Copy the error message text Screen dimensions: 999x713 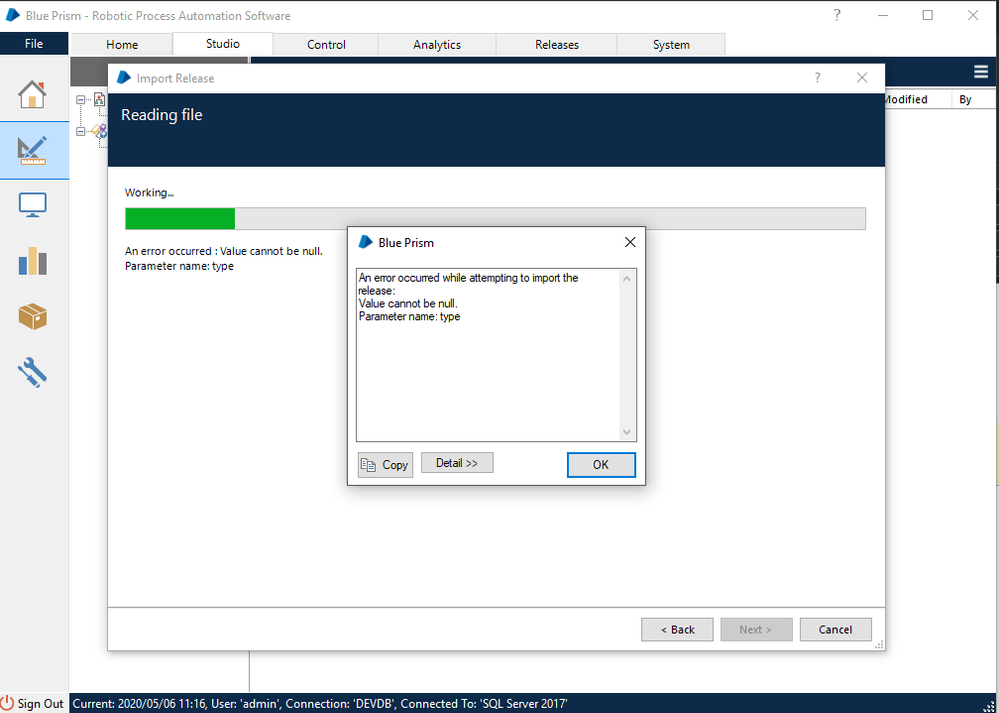[385, 465]
